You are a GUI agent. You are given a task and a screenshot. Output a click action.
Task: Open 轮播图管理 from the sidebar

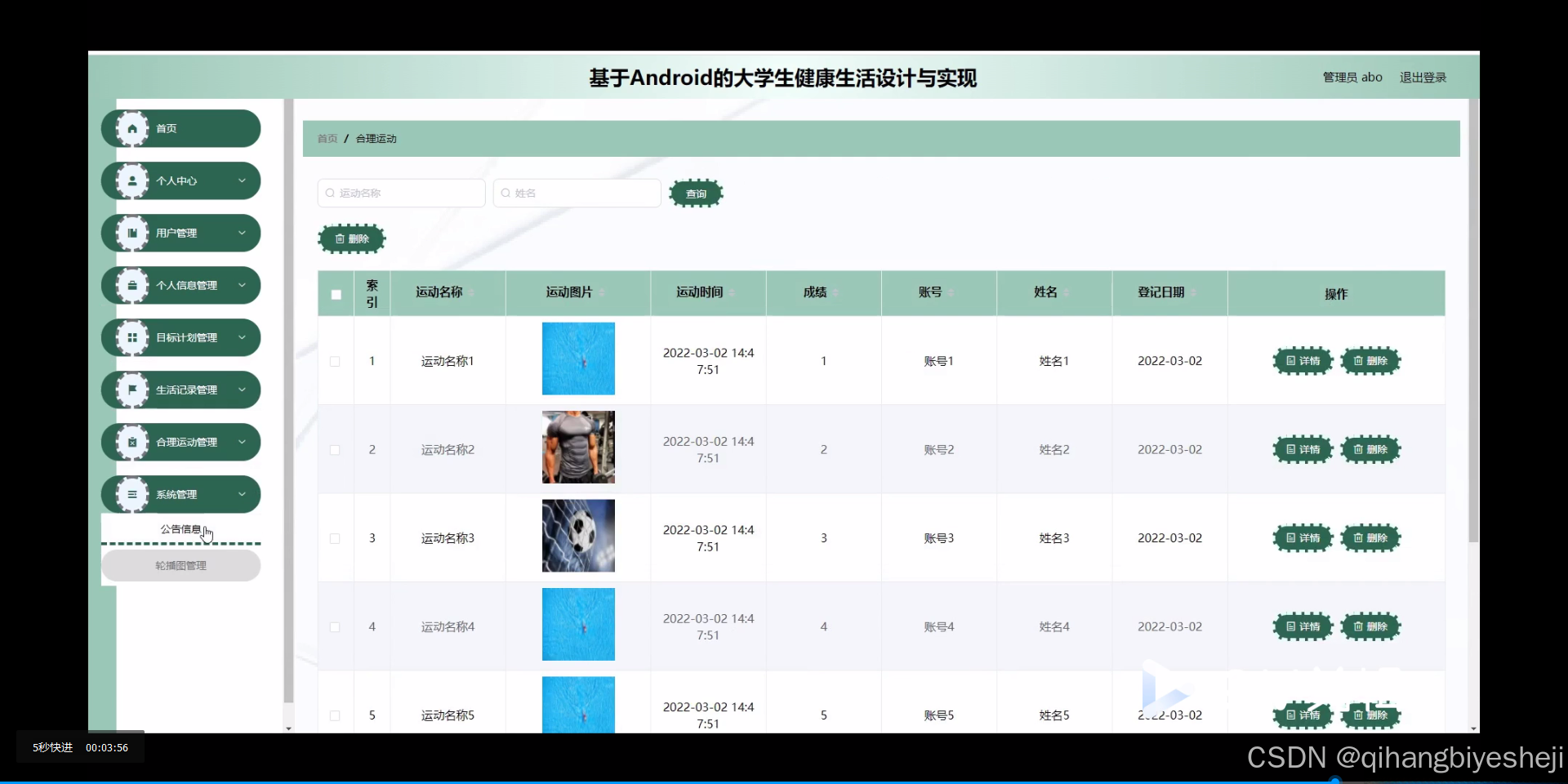click(x=181, y=565)
